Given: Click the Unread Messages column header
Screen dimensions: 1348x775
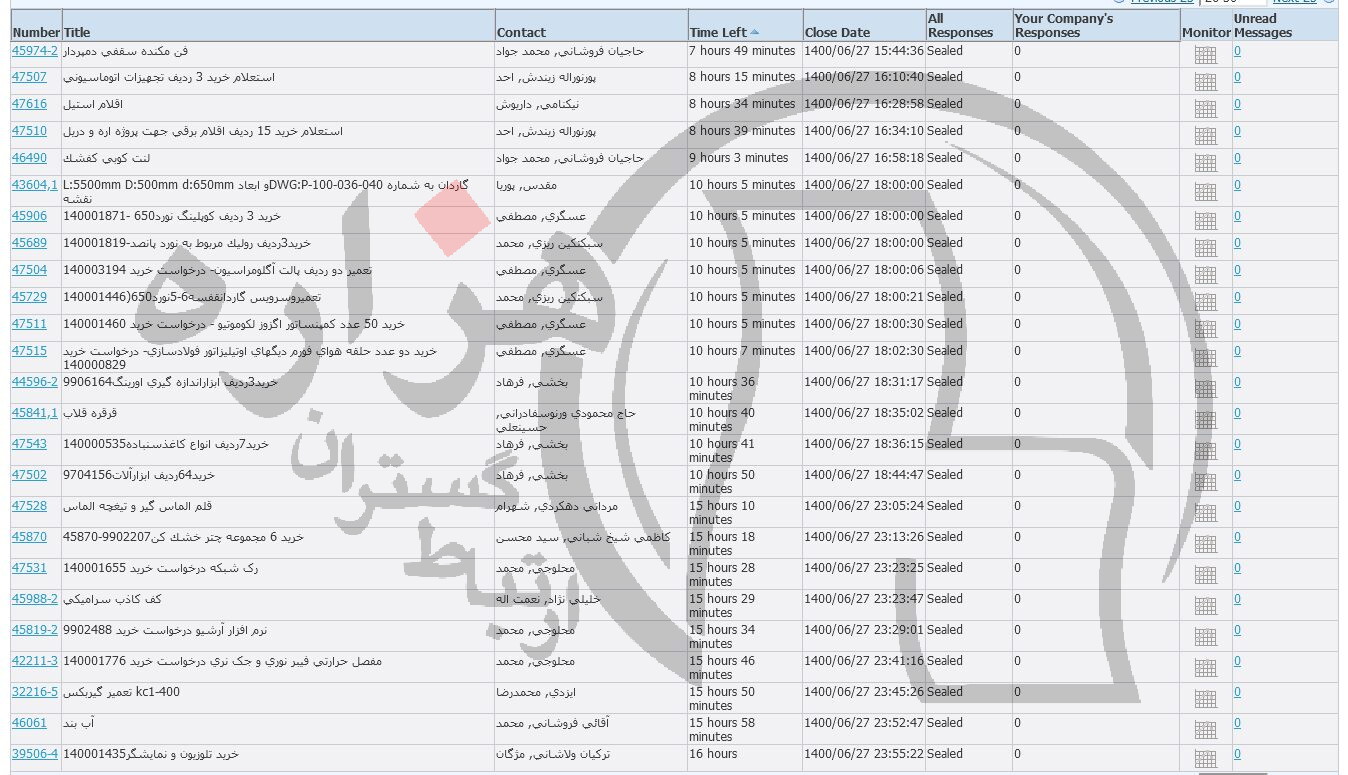Looking at the screenshot, I should (1263, 25).
